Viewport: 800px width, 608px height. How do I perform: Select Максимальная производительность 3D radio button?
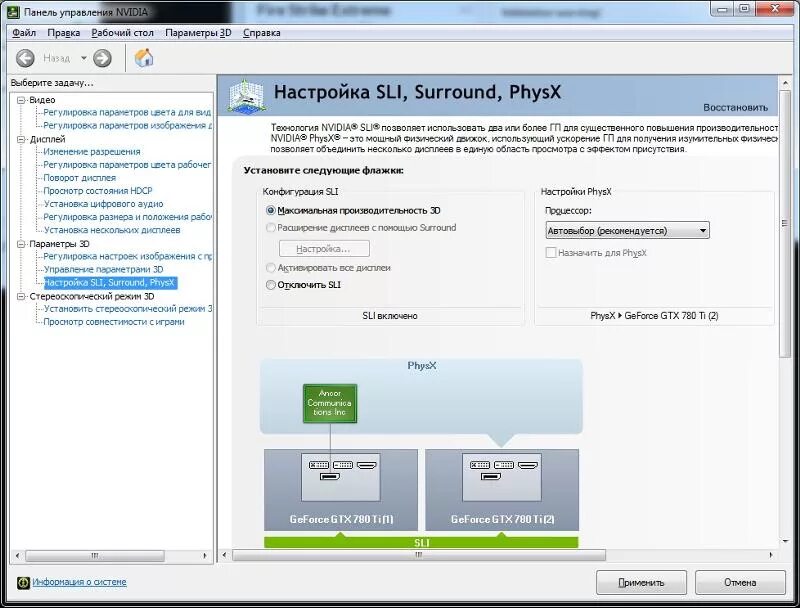pos(271,211)
